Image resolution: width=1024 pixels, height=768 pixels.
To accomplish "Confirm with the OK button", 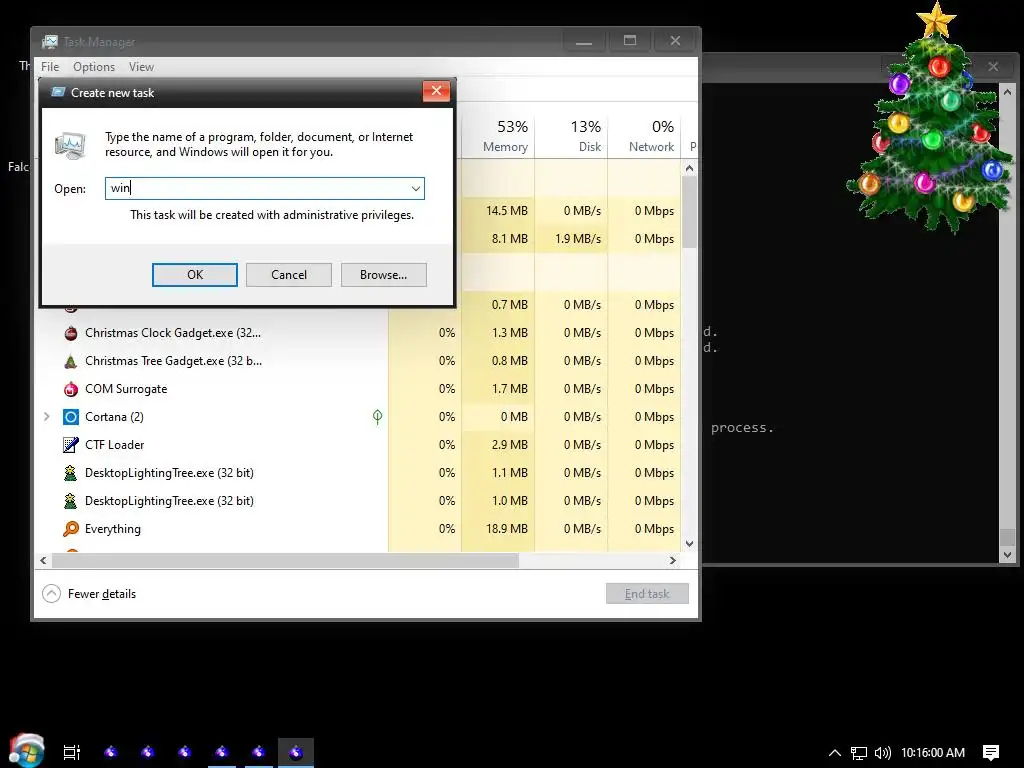I will click(195, 275).
